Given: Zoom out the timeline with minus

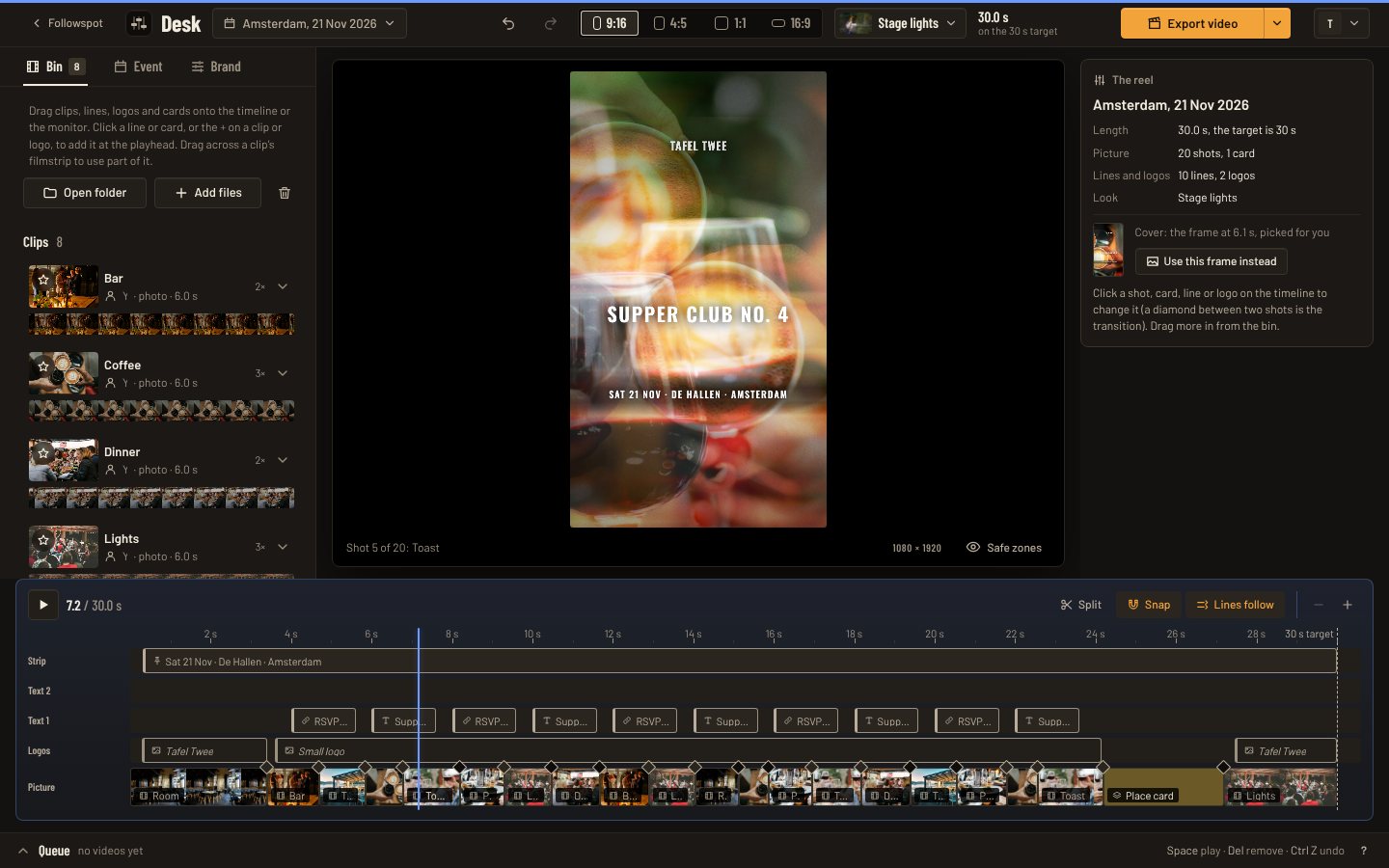Looking at the screenshot, I should [1319, 605].
